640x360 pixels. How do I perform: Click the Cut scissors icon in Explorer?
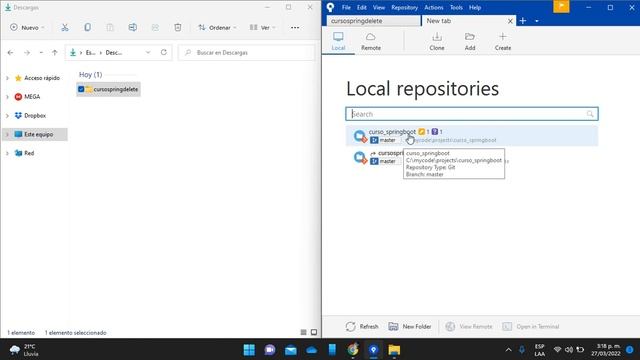point(65,27)
